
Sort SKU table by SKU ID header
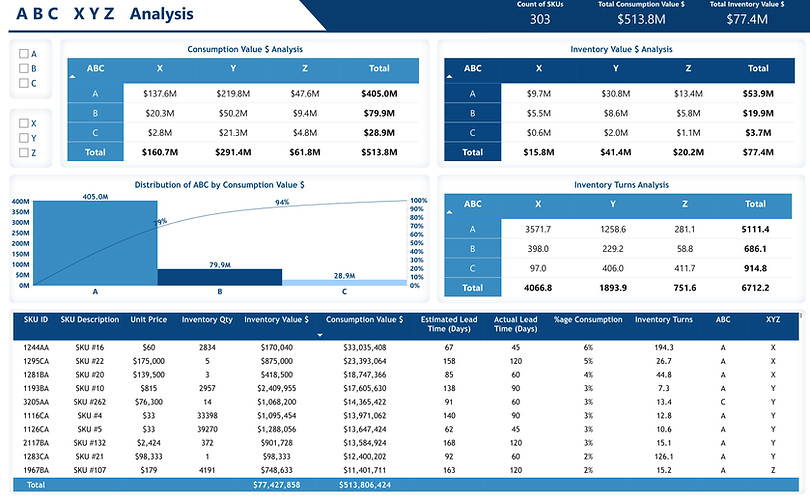36,319
